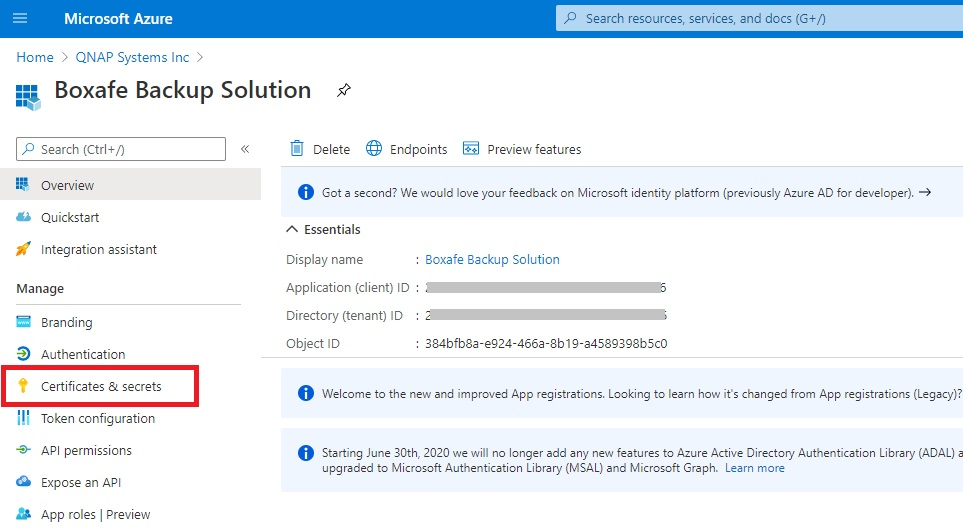Open Quickstart in the sidebar
The width and height of the screenshot is (963, 532).
[x=69, y=217]
